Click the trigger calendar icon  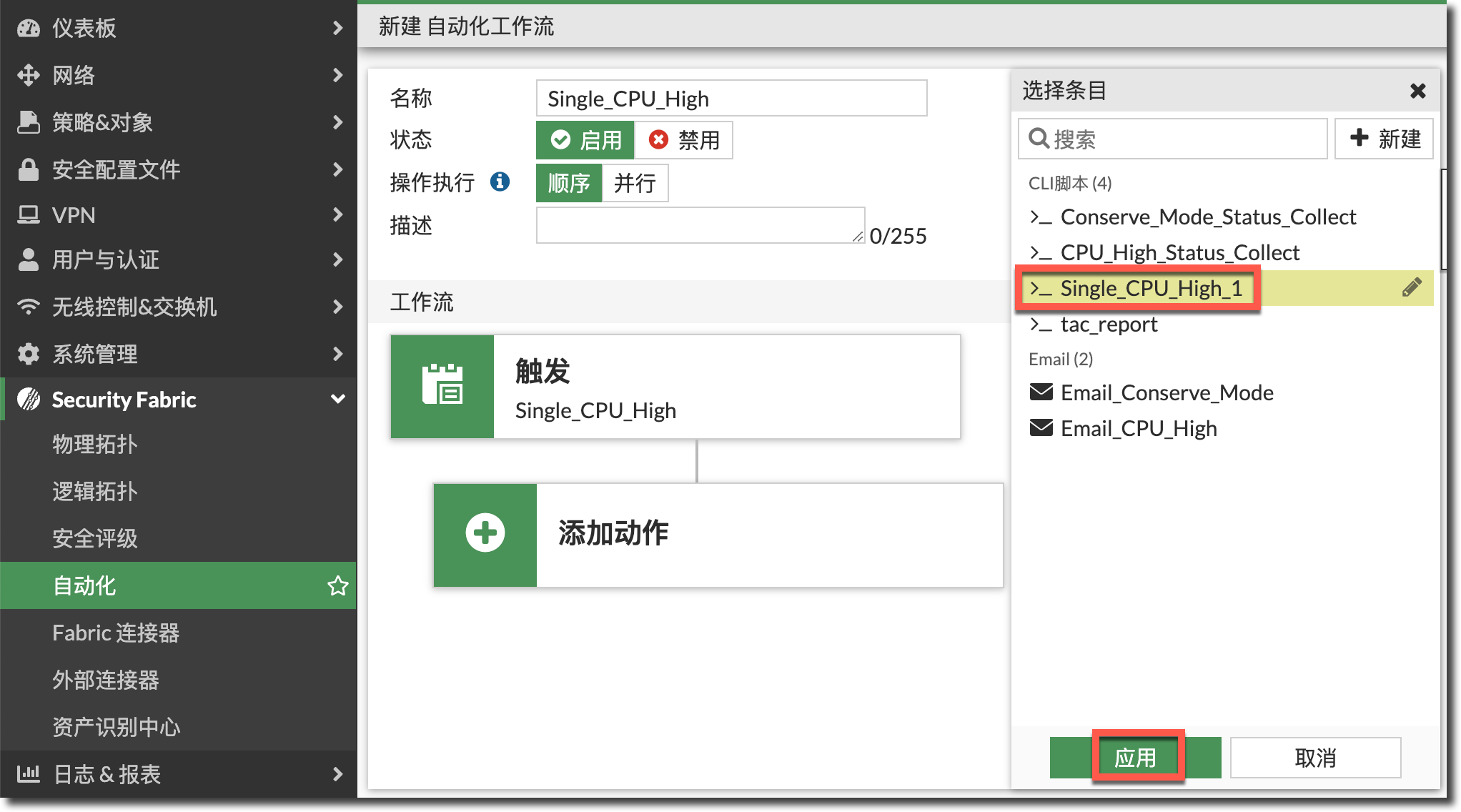[x=442, y=386]
